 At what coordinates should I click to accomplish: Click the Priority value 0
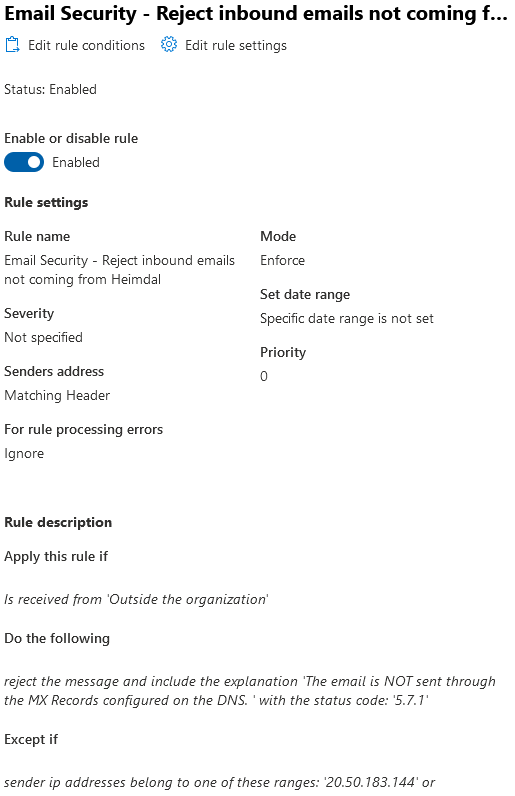pyautogui.click(x=264, y=376)
